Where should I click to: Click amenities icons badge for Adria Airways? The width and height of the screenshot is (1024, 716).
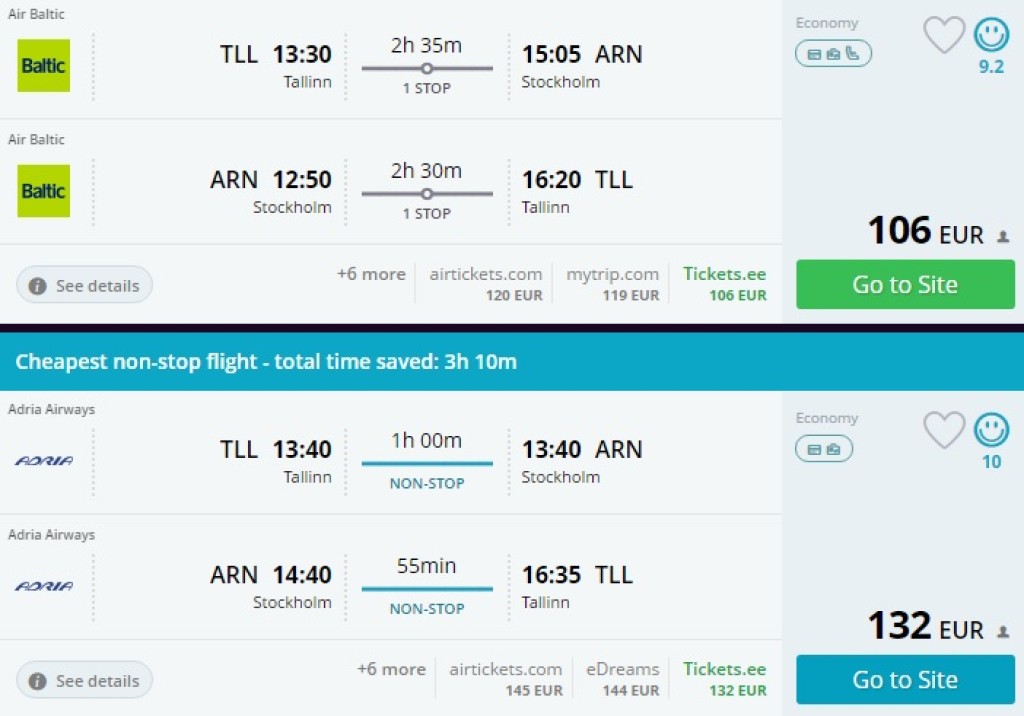point(824,449)
